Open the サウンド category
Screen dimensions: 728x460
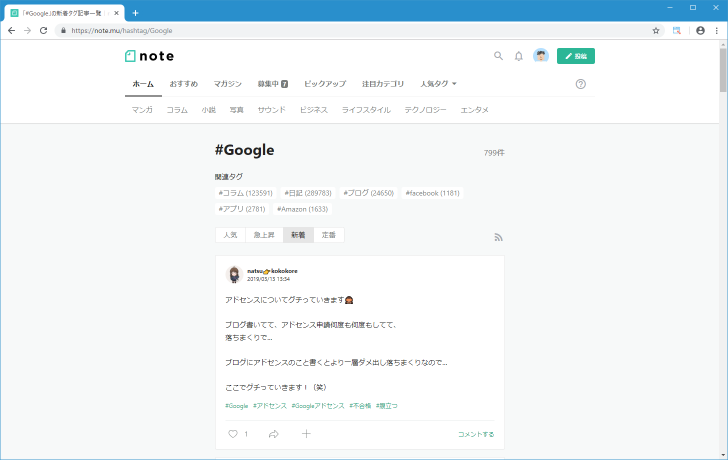tap(272, 110)
